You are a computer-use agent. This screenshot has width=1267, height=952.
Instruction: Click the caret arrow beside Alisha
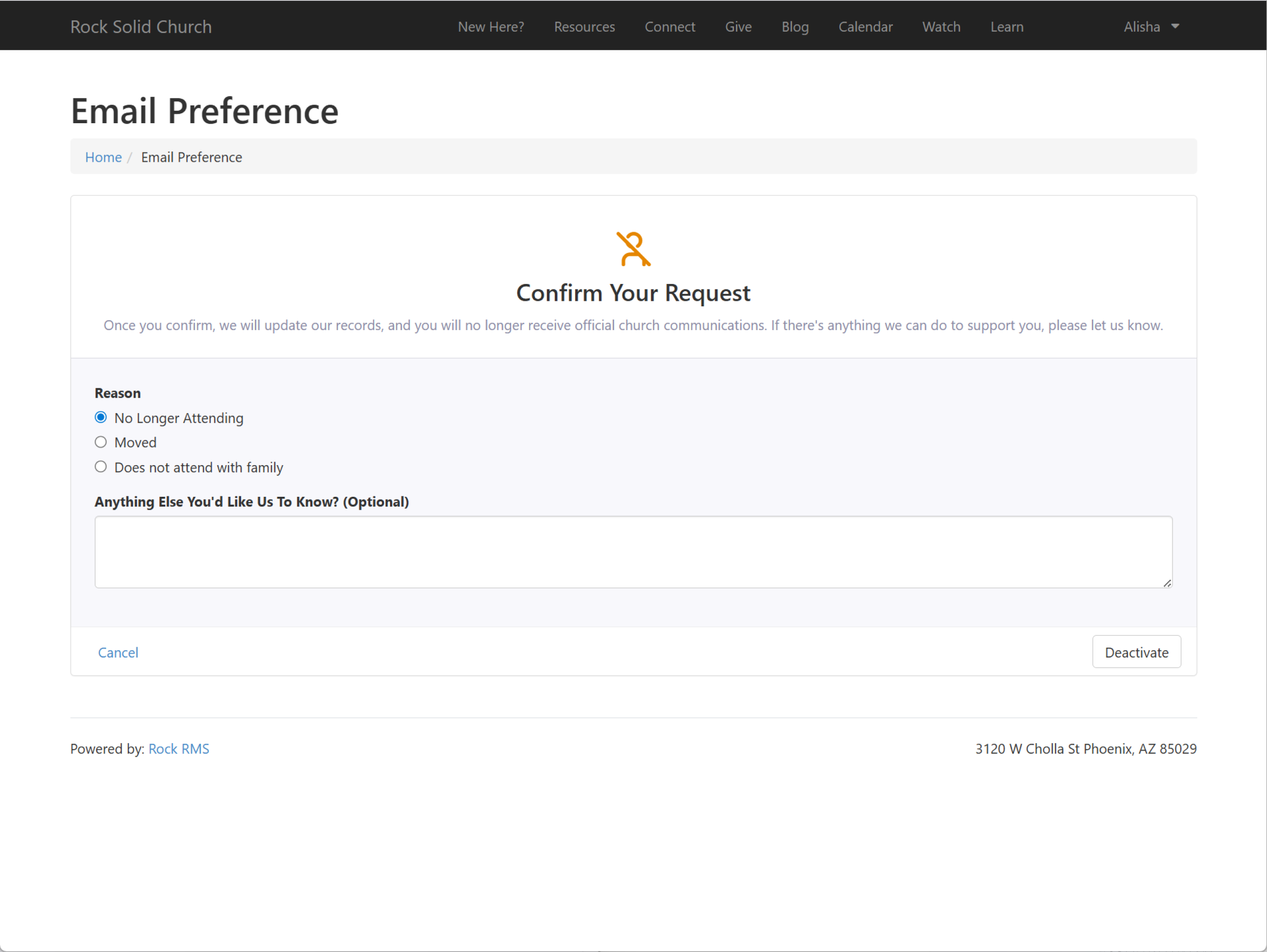[x=1175, y=26]
